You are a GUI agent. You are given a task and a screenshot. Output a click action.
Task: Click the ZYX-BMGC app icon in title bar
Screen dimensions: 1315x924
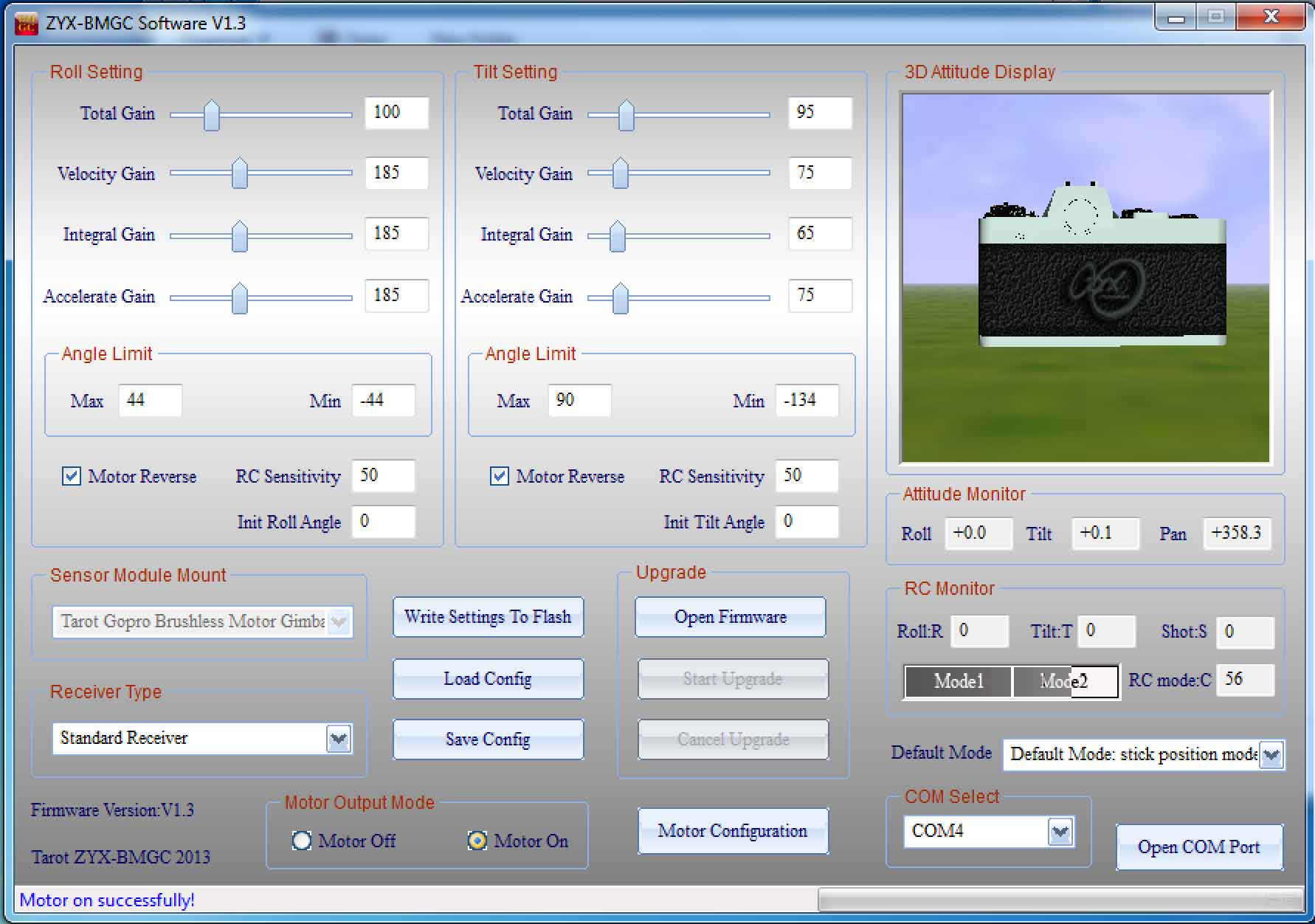tap(26, 23)
